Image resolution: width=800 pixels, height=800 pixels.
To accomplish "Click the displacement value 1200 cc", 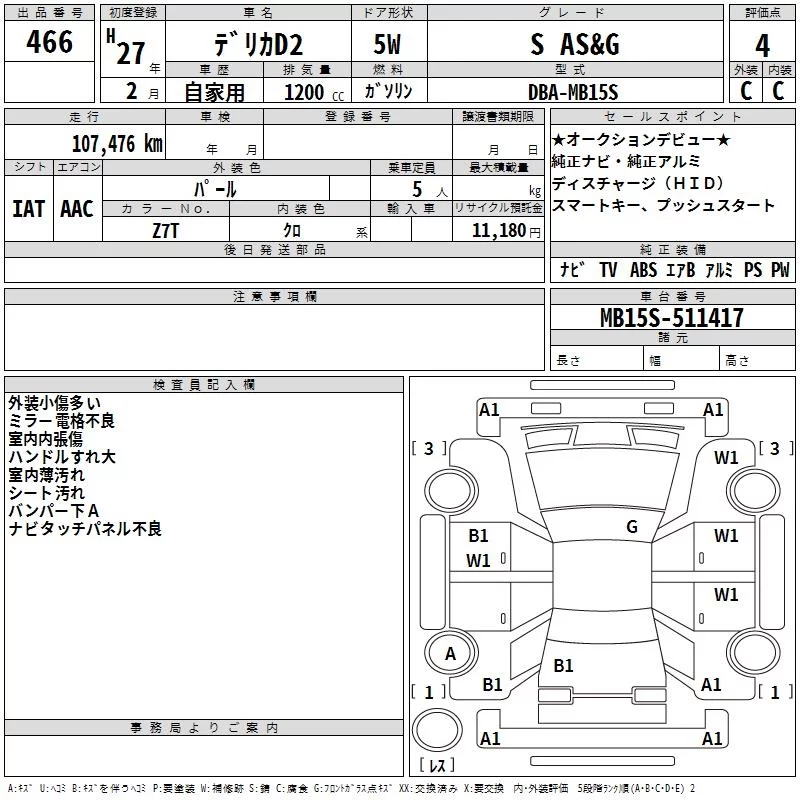I will coord(314,92).
